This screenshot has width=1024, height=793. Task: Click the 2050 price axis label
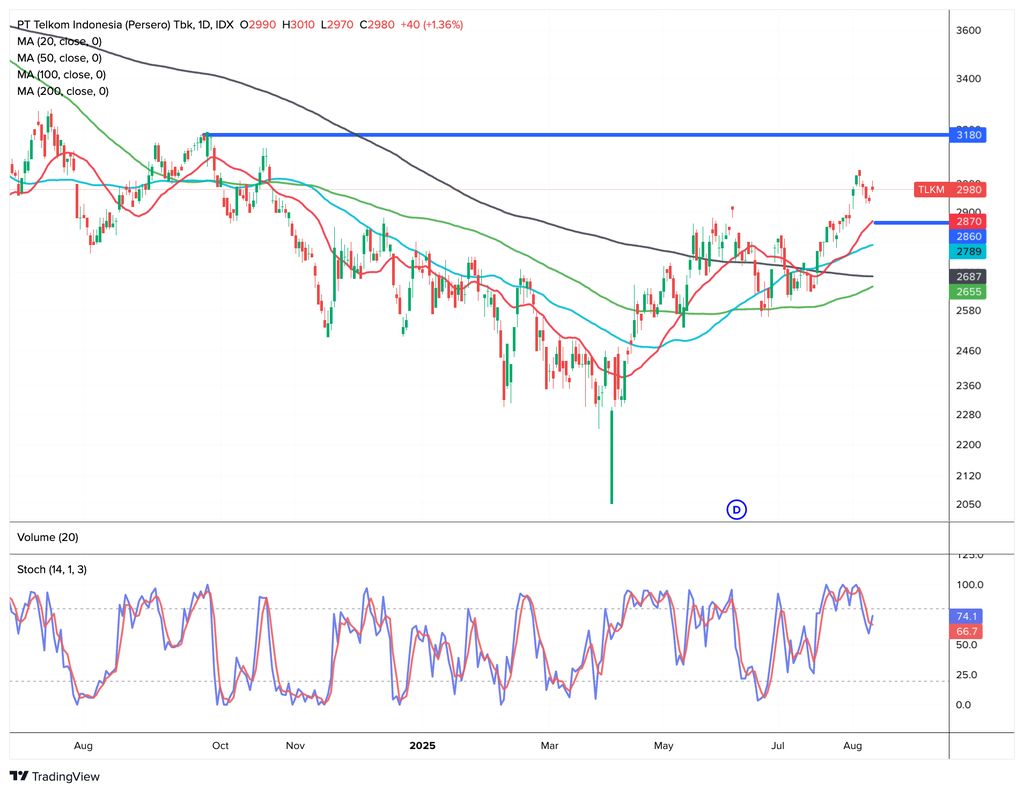[968, 504]
